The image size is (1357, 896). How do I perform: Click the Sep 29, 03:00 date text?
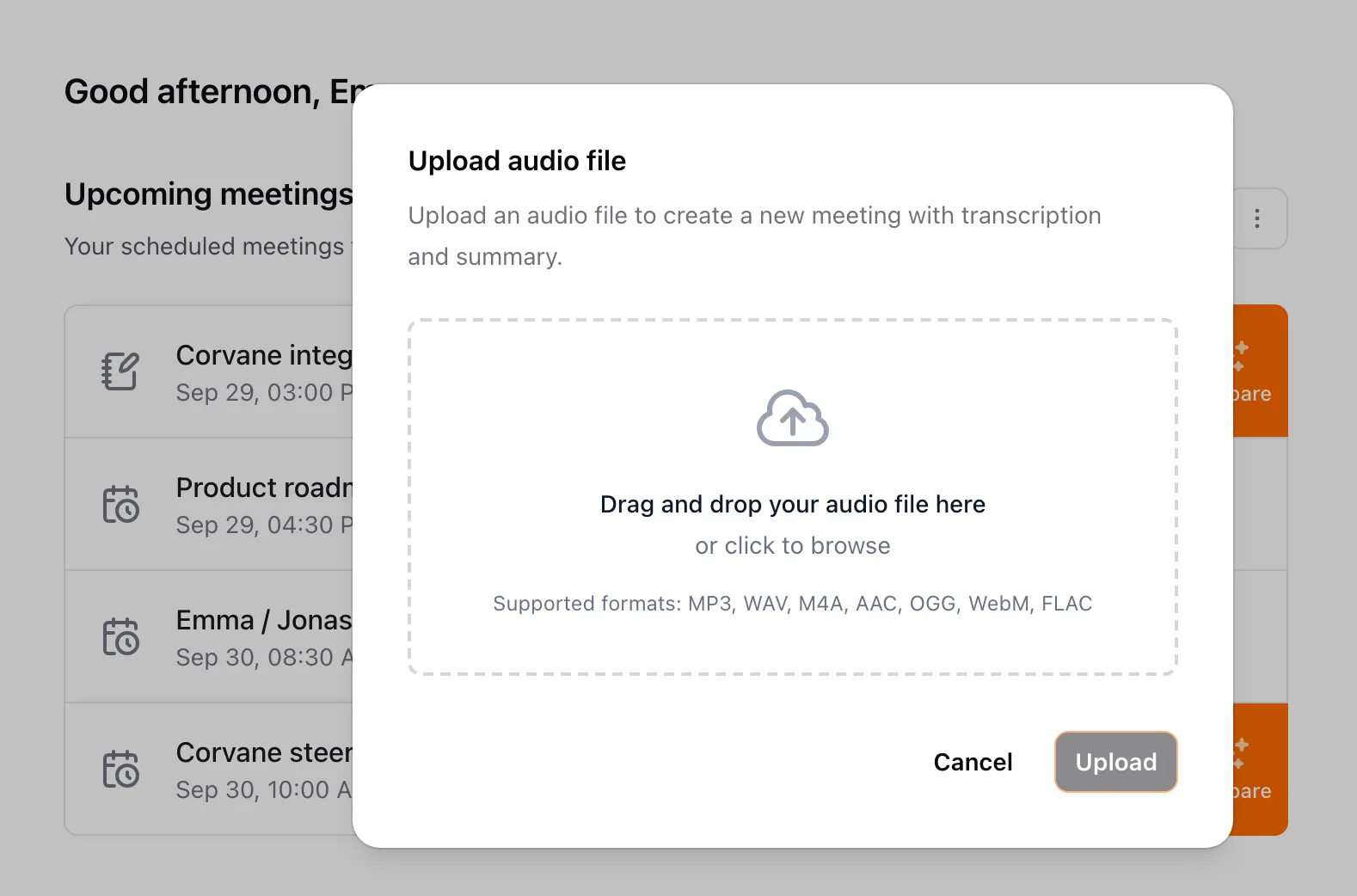[x=264, y=393]
